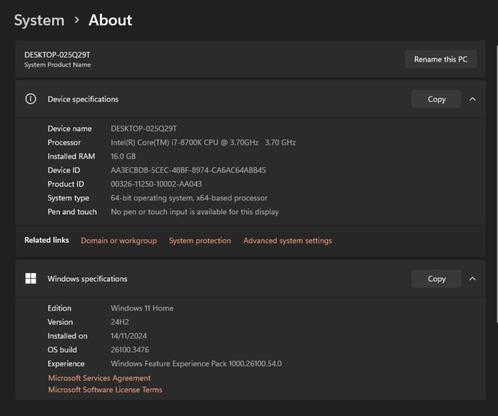Collapse the Windows specifications section
This screenshot has width=498, height=416.
pos(473,279)
